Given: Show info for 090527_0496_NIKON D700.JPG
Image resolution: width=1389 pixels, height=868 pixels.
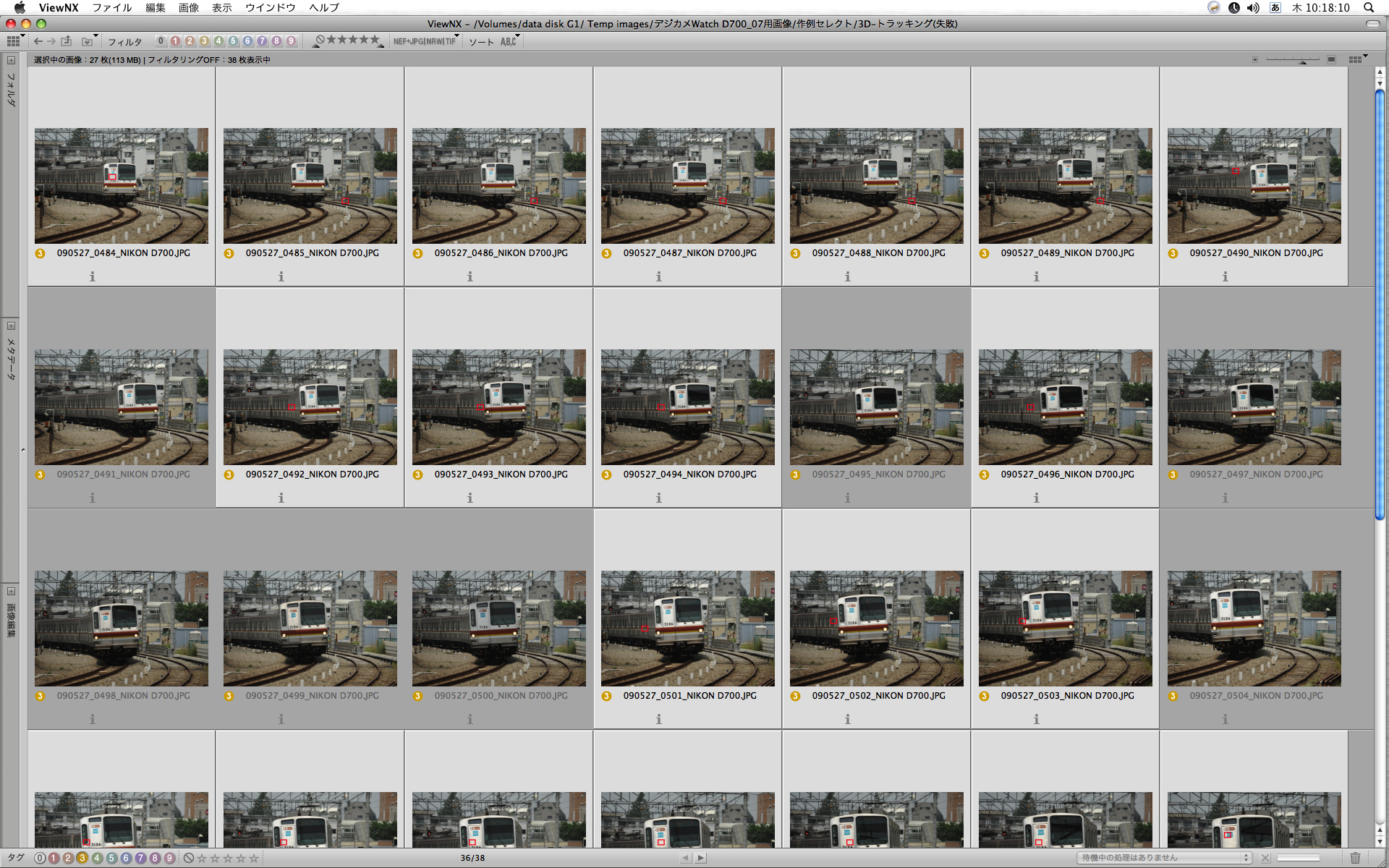Looking at the screenshot, I should [1037, 498].
